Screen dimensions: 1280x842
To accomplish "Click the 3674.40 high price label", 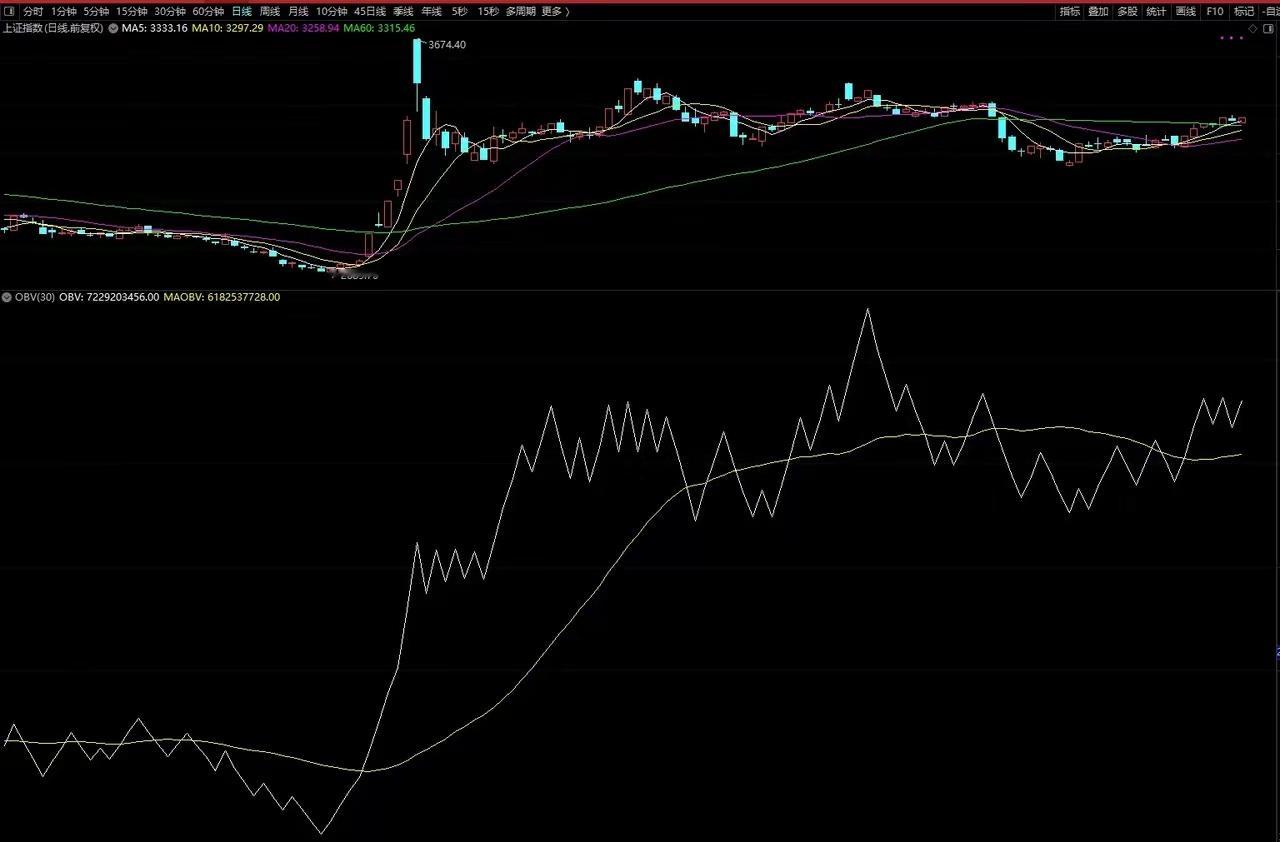I will 447,45.
